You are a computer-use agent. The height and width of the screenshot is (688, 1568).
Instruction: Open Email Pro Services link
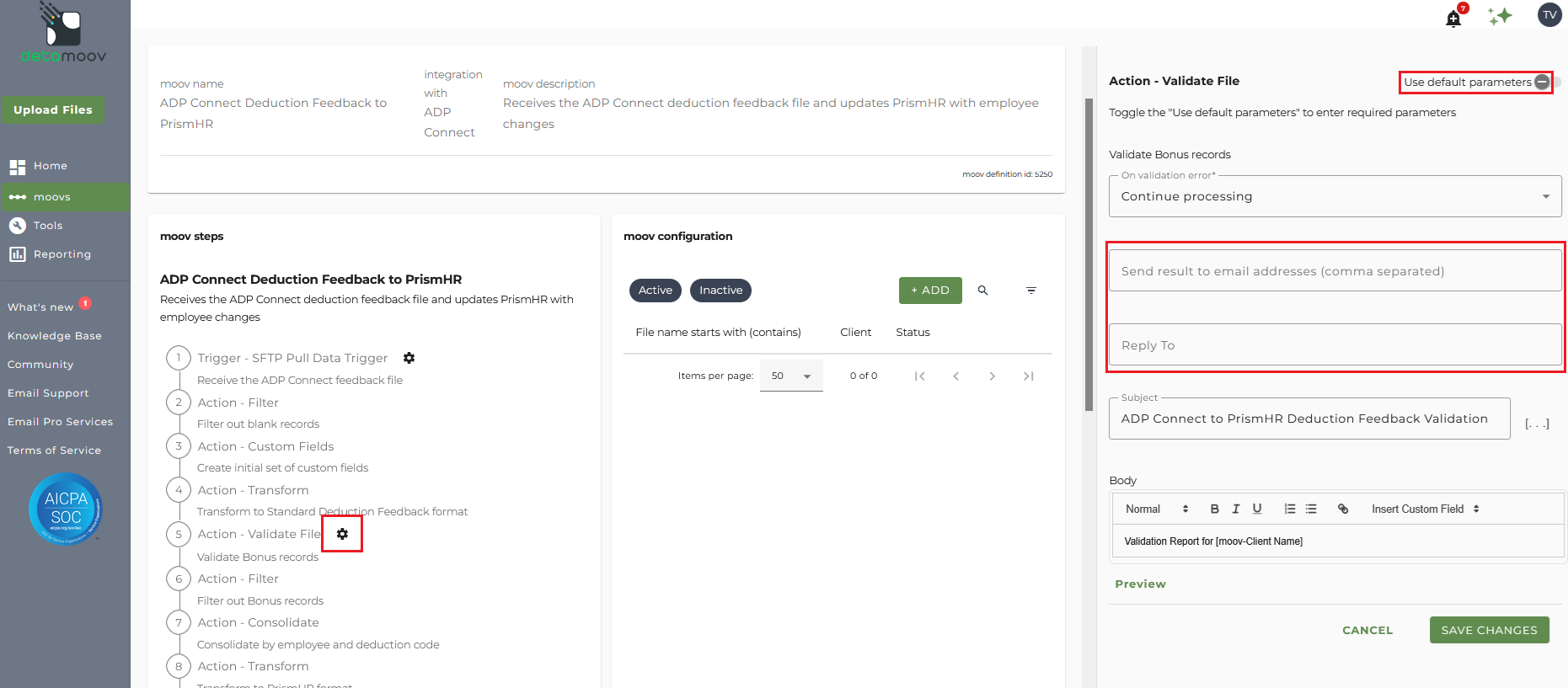[x=61, y=422]
